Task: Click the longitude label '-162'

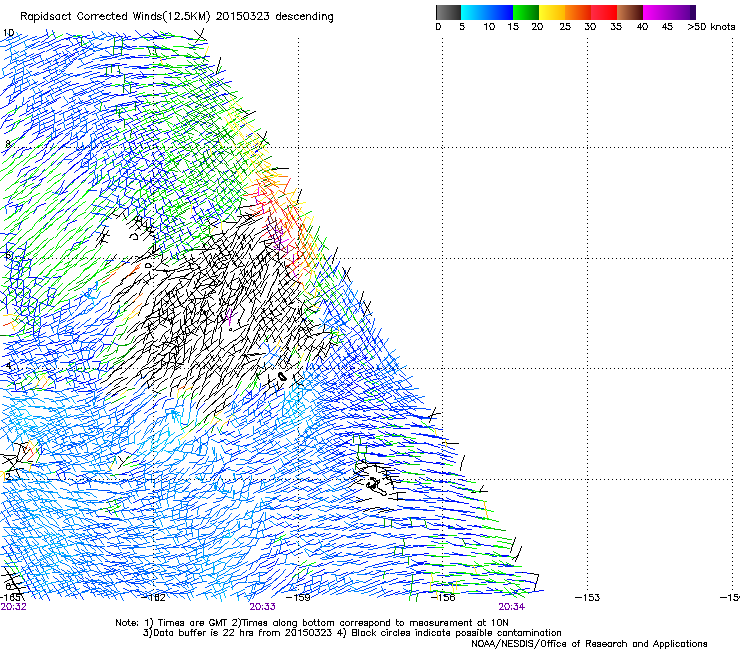Action: point(154,597)
